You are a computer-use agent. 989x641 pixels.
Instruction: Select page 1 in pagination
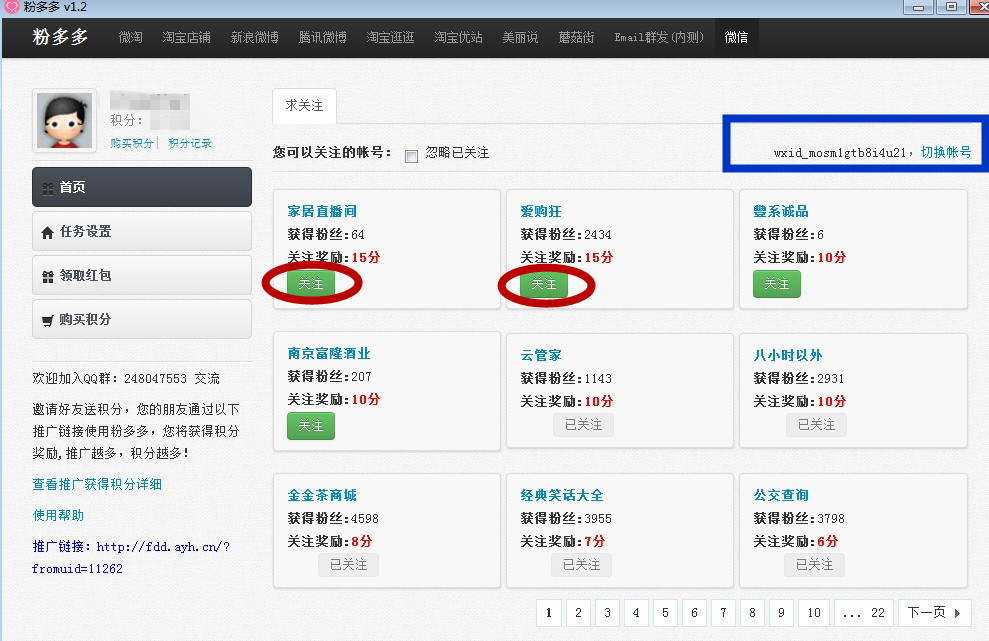click(549, 613)
